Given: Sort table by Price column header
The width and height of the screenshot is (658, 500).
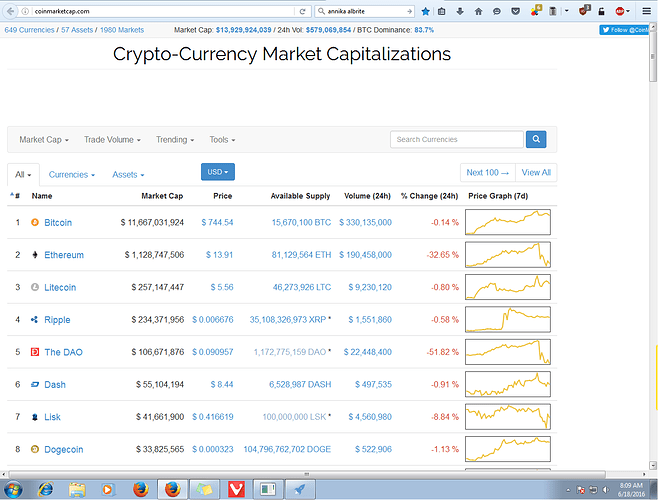Looking at the screenshot, I should pos(222,196).
